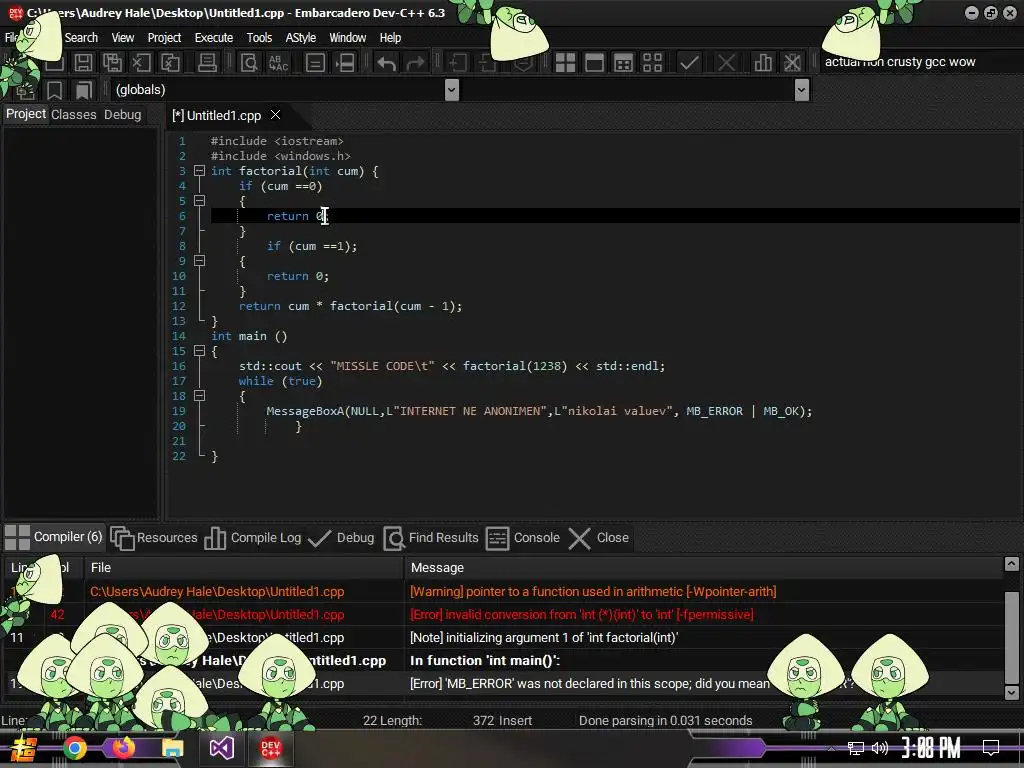Undo the last edit
Screen dimensions: 1024x768
point(386,63)
